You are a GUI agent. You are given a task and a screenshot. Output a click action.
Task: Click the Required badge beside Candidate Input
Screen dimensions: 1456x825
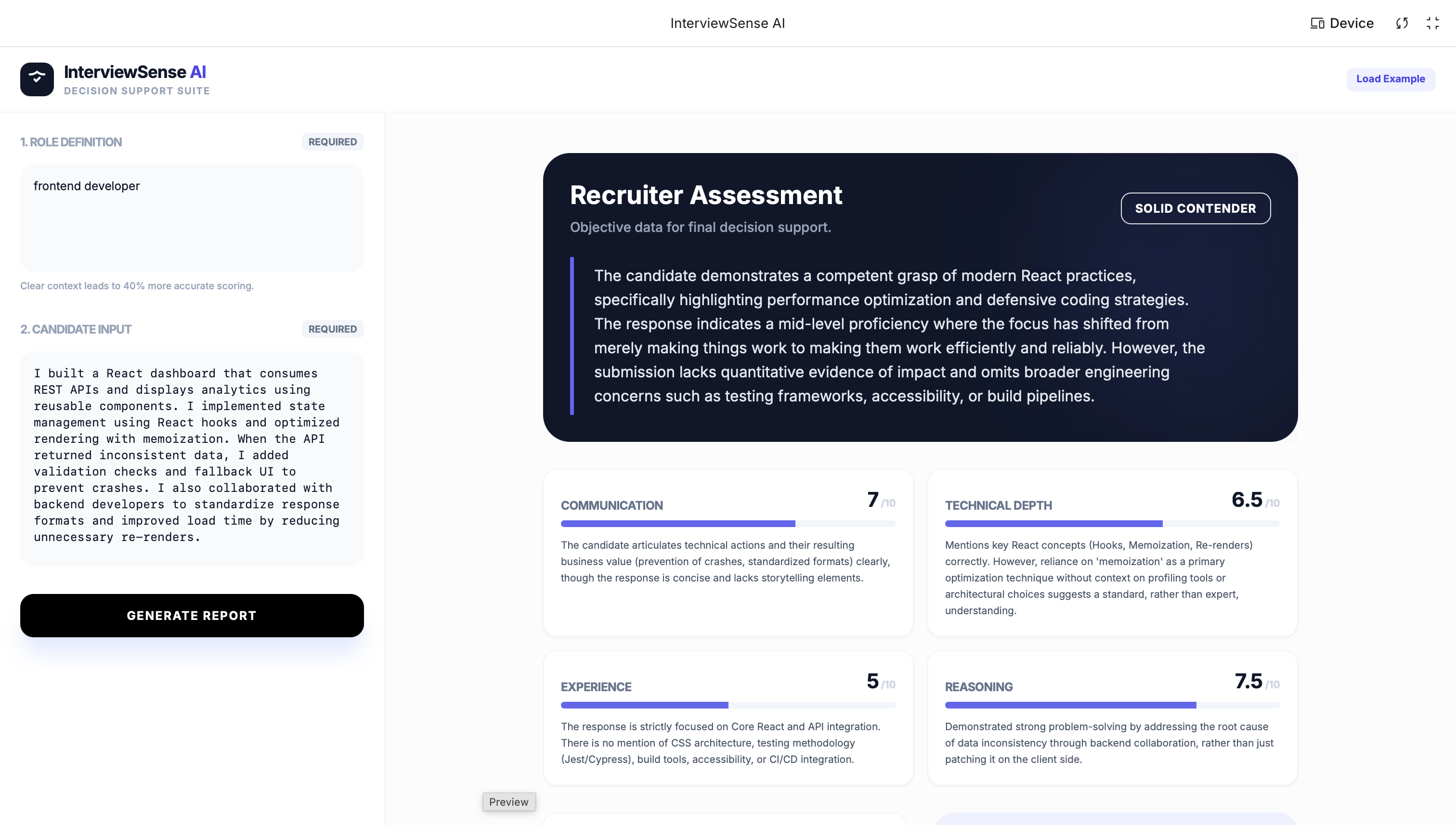[332, 329]
